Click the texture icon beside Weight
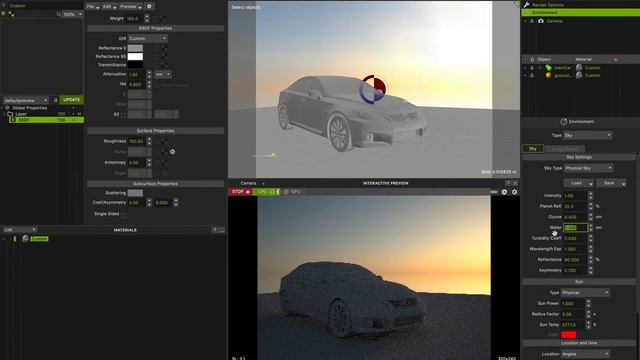Image resolution: width=640 pixels, height=360 pixels. pyautogui.click(x=162, y=18)
